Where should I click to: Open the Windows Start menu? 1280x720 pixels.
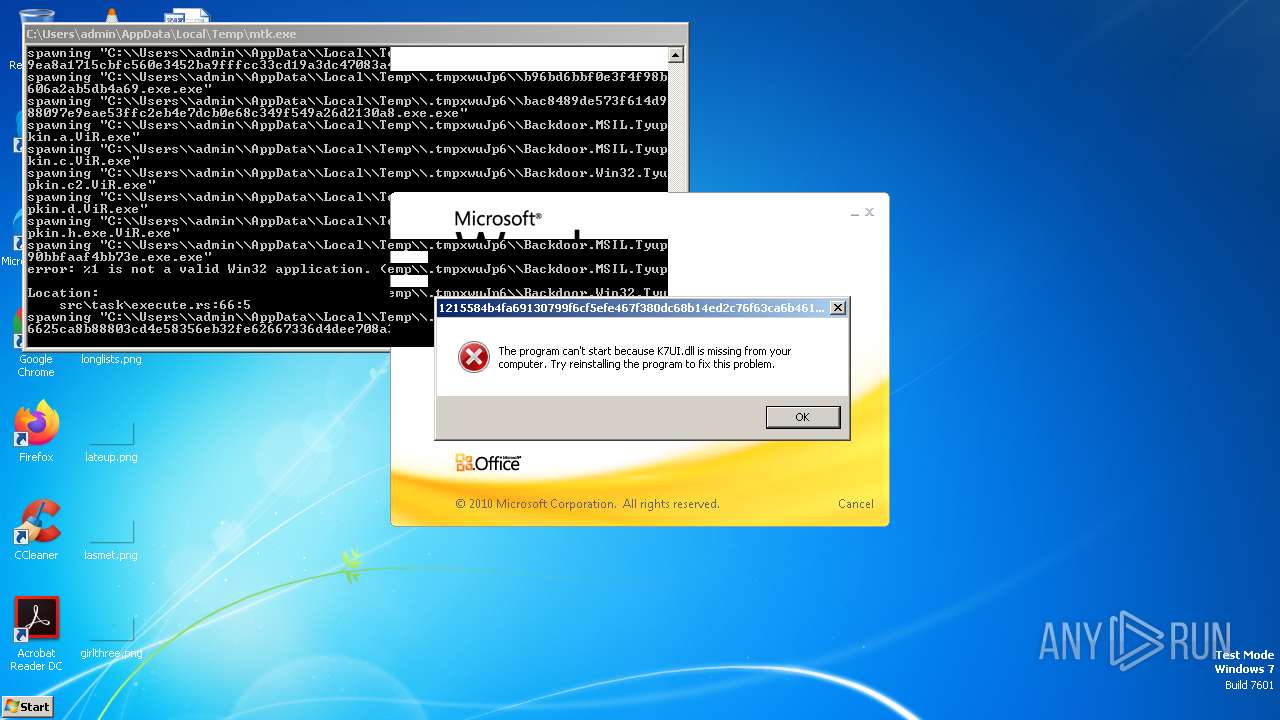tap(27, 706)
